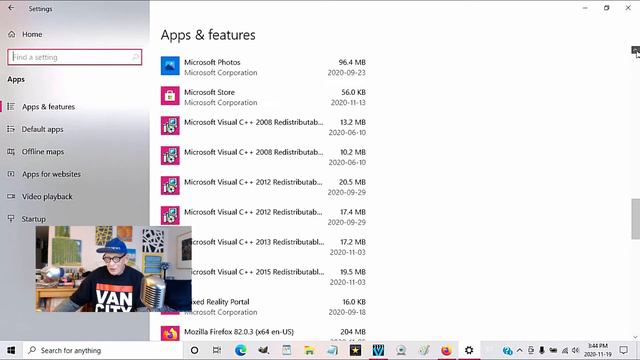
Task: Click icon of 17.4 MB Visual C++ 2012
Action: [x=170, y=216]
